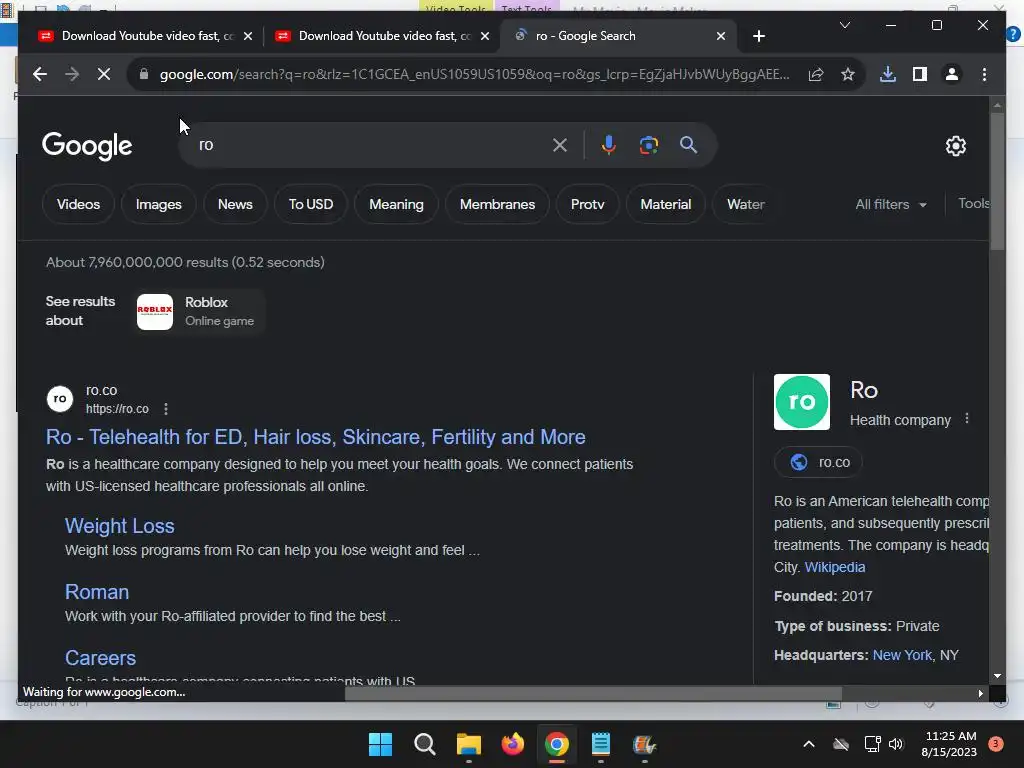
Task: View site information via lock icon
Action: tap(144, 74)
